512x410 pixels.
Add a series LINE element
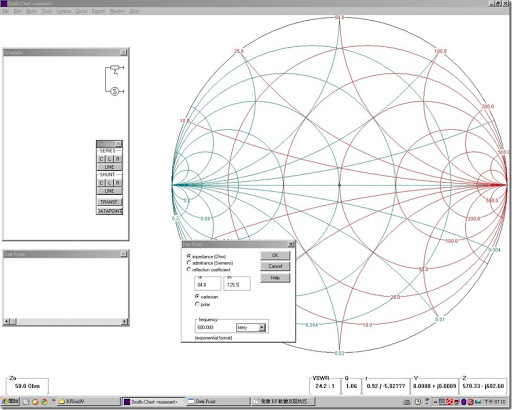tap(109, 167)
